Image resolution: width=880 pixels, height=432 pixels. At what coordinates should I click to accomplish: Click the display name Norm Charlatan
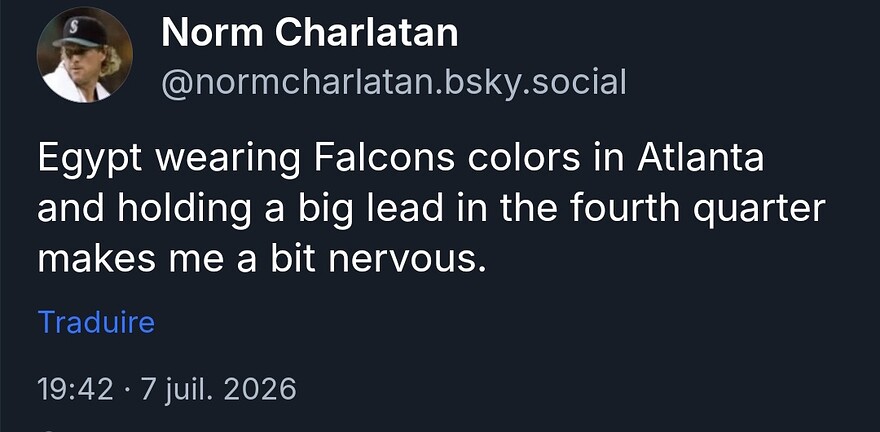(310, 33)
